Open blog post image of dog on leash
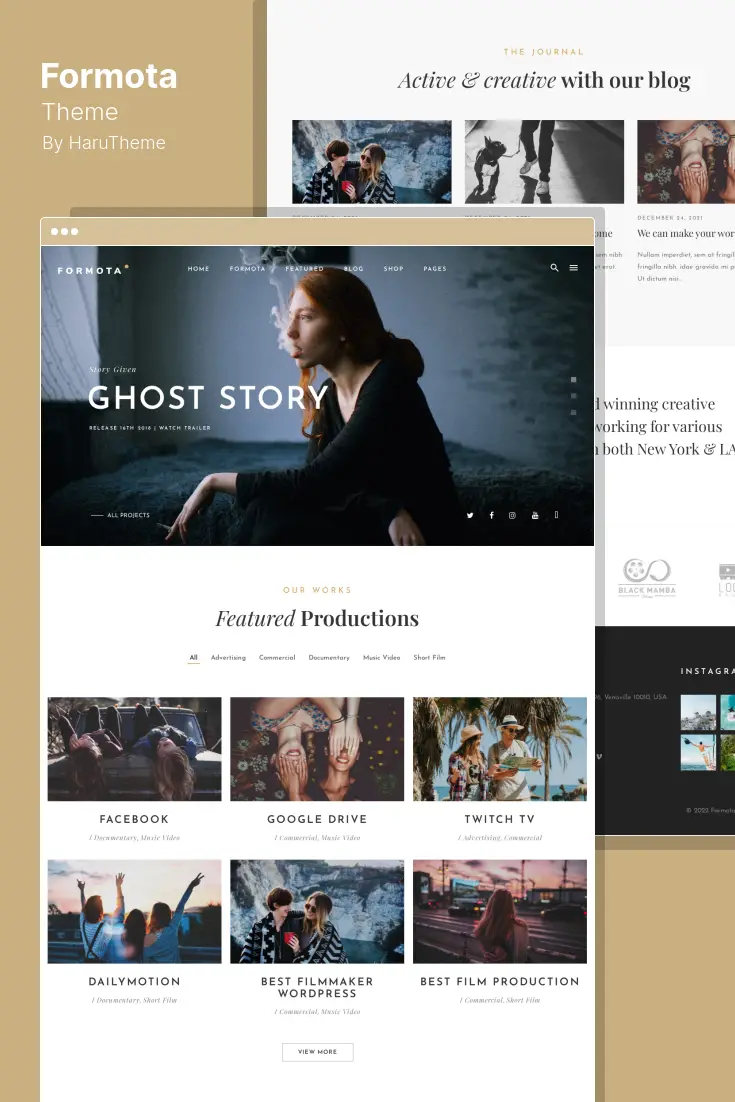Screen dimensions: 735x1102 [x=544, y=162]
